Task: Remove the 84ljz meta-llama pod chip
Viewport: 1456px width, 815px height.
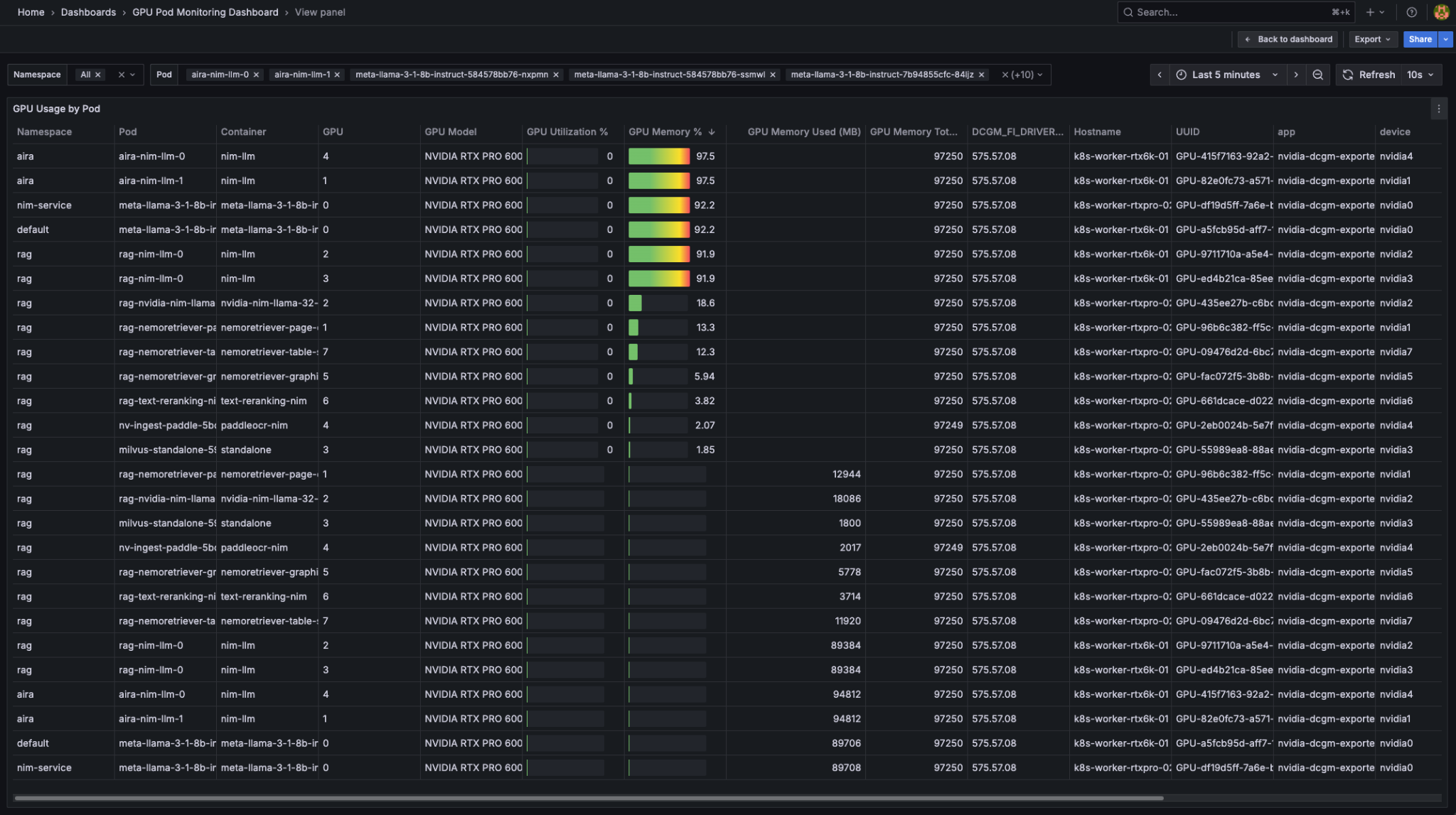Action: tap(982, 75)
